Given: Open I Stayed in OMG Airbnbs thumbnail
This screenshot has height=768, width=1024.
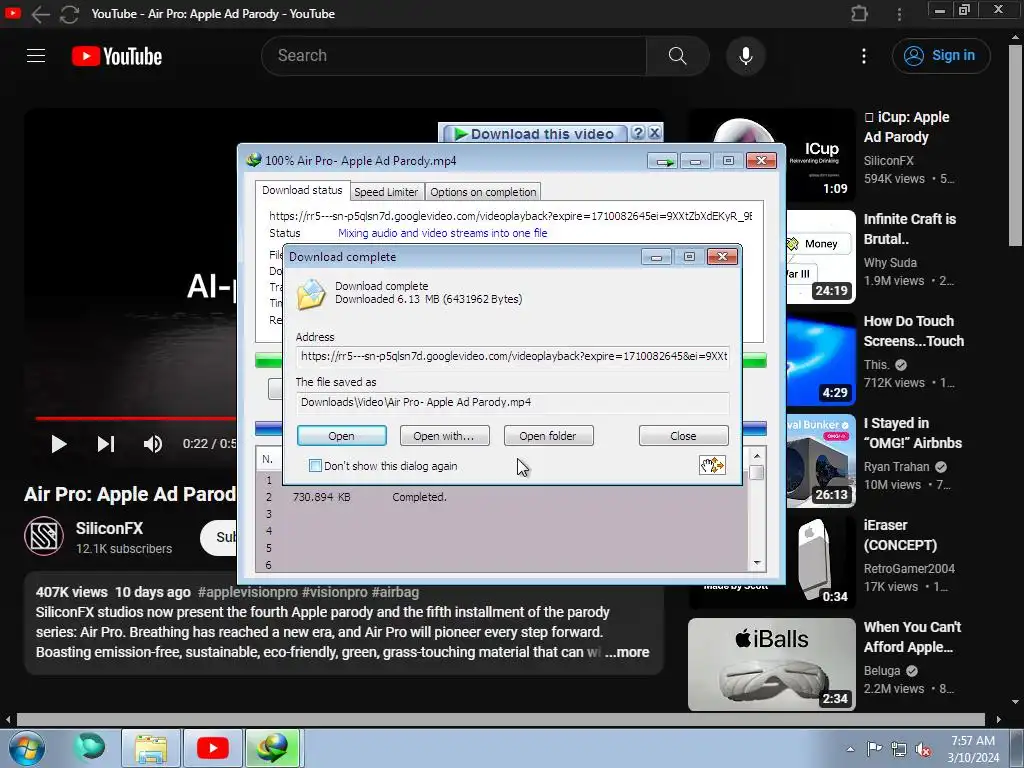Looking at the screenshot, I should (x=821, y=460).
